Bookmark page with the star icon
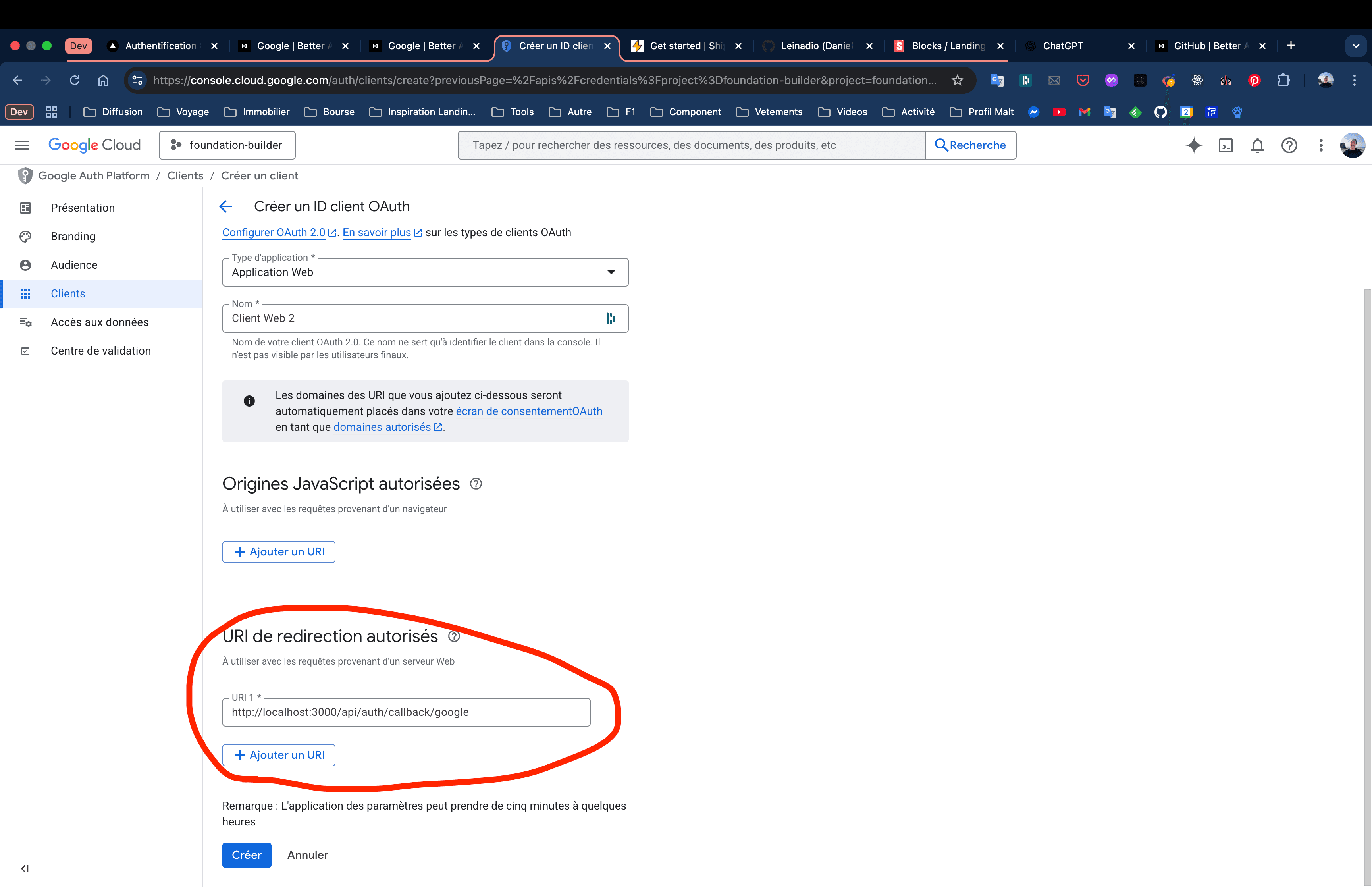 tap(958, 80)
